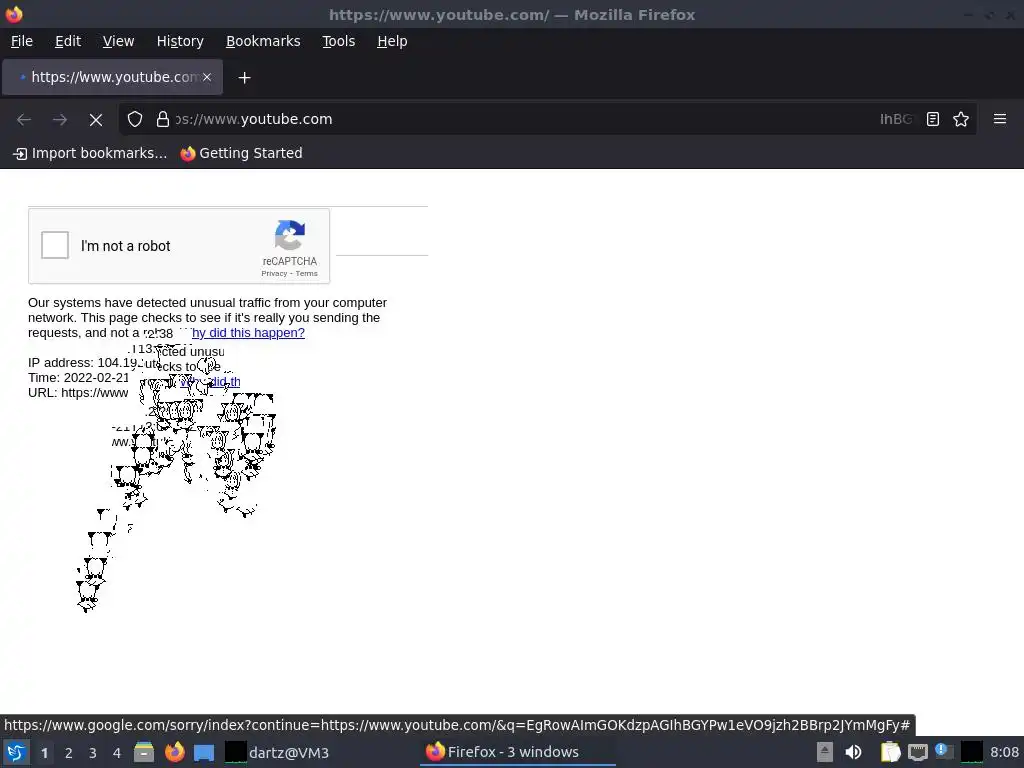Open removable media tray icon
Image resolution: width=1024 pixels, height=768 pixels.
825,752
